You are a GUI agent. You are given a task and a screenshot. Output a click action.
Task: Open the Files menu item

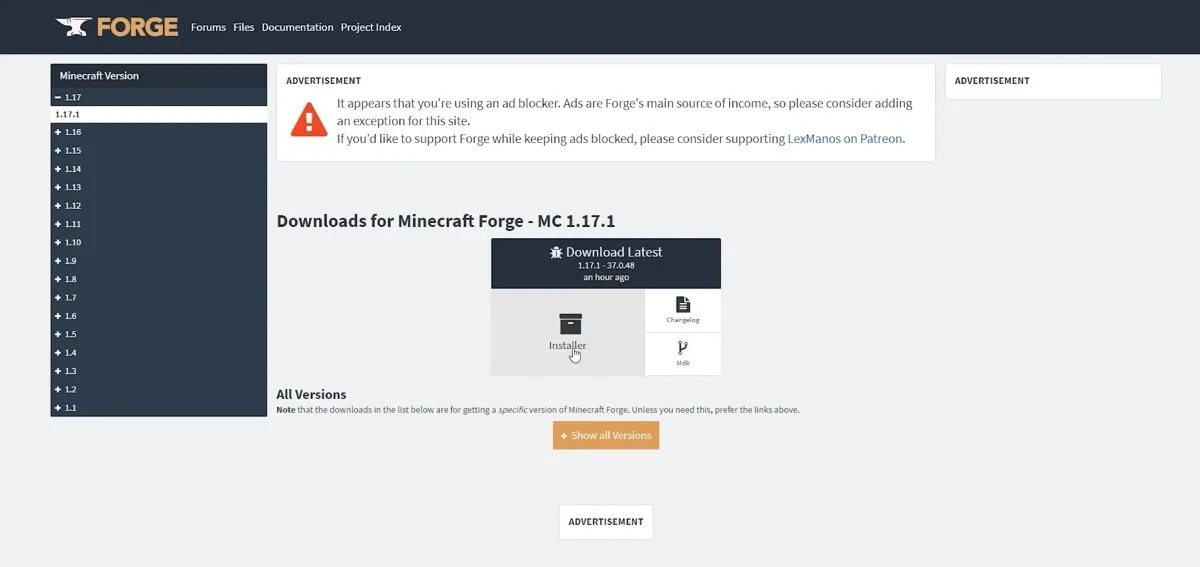pyautogui.click(x=244, y=27)
